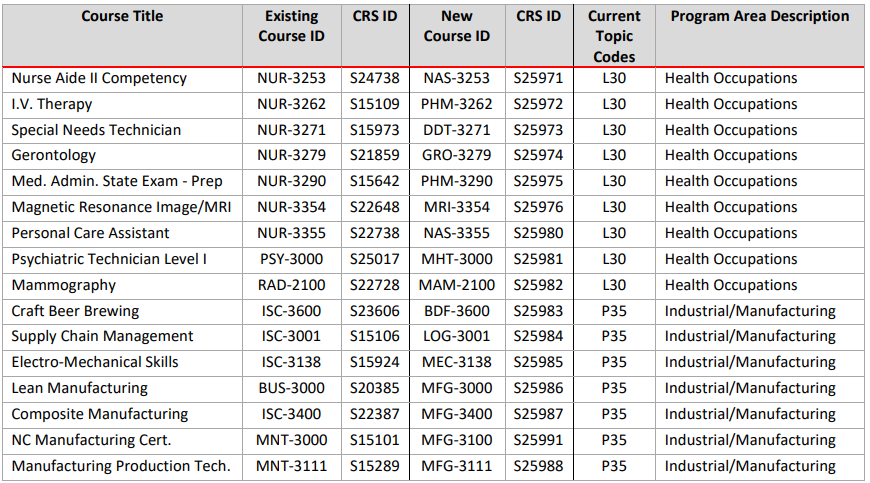Click the Special Needs Technician row title

tap(96, 130)
